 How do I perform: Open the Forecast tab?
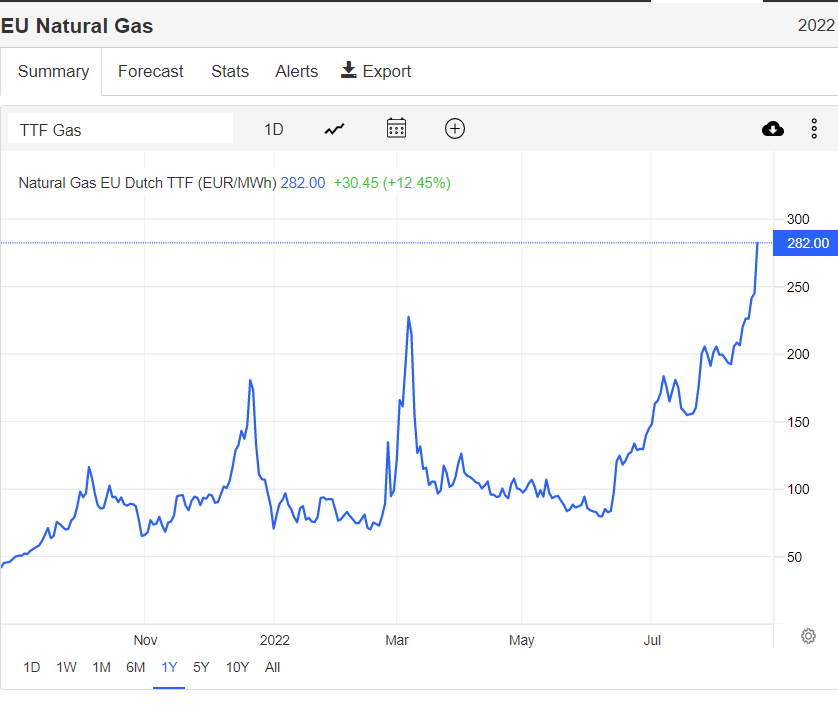(150, 71)
